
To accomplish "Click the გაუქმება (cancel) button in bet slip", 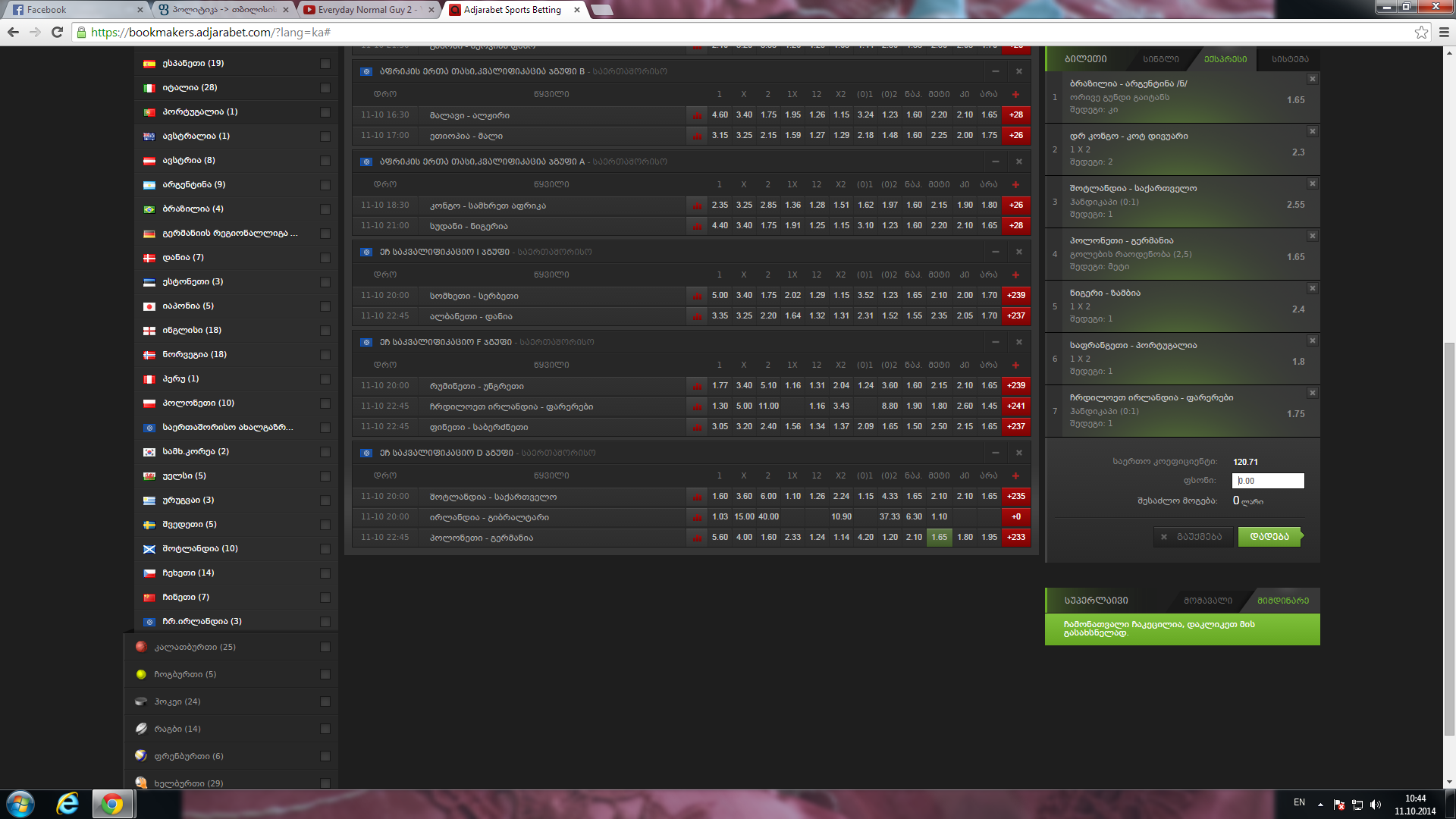I will coord(1192,537).
